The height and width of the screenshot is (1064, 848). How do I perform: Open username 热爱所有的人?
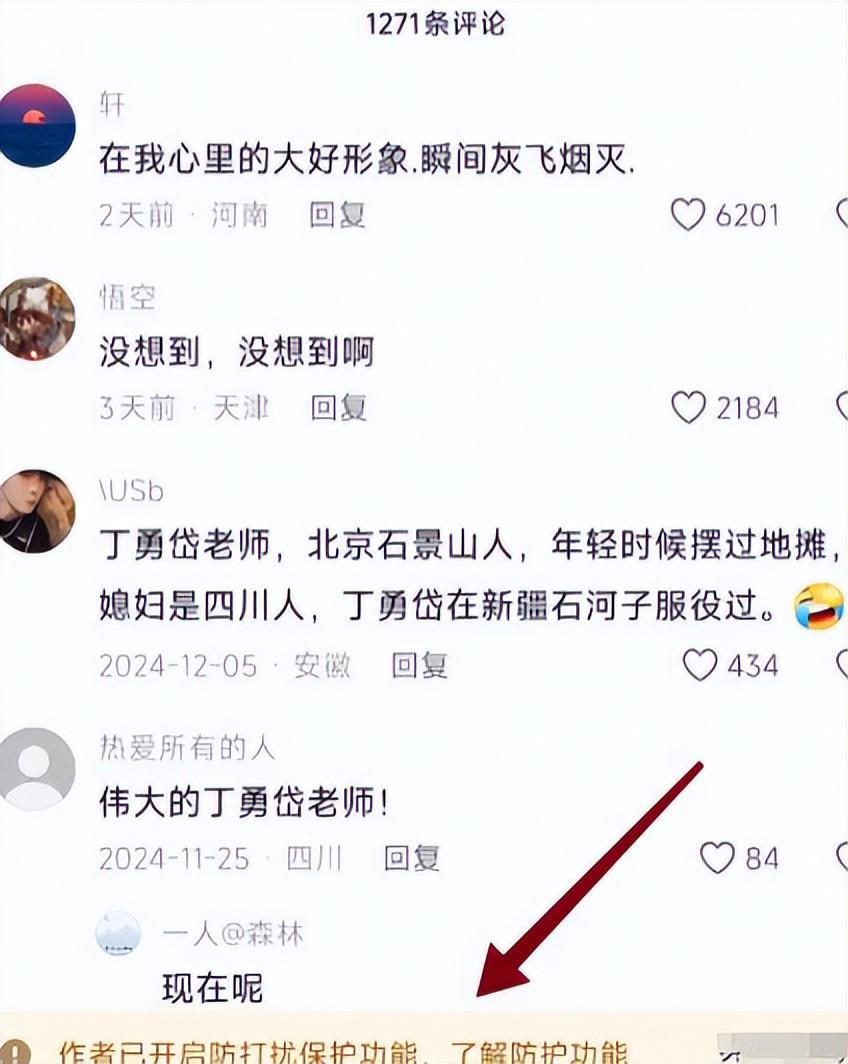tap(187, 748)
